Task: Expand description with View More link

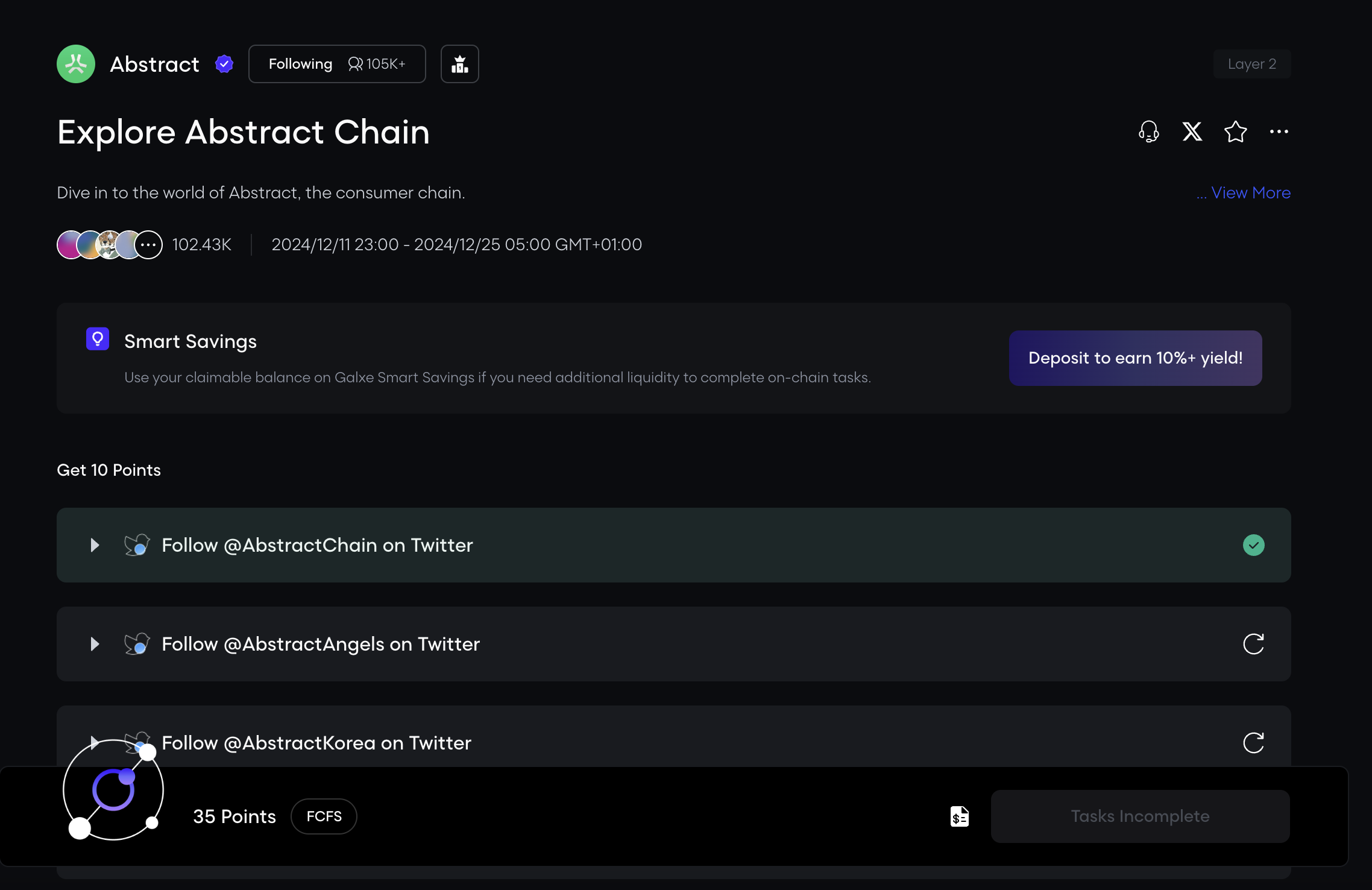Action: pyautogui.click(x=1250, y=193)
